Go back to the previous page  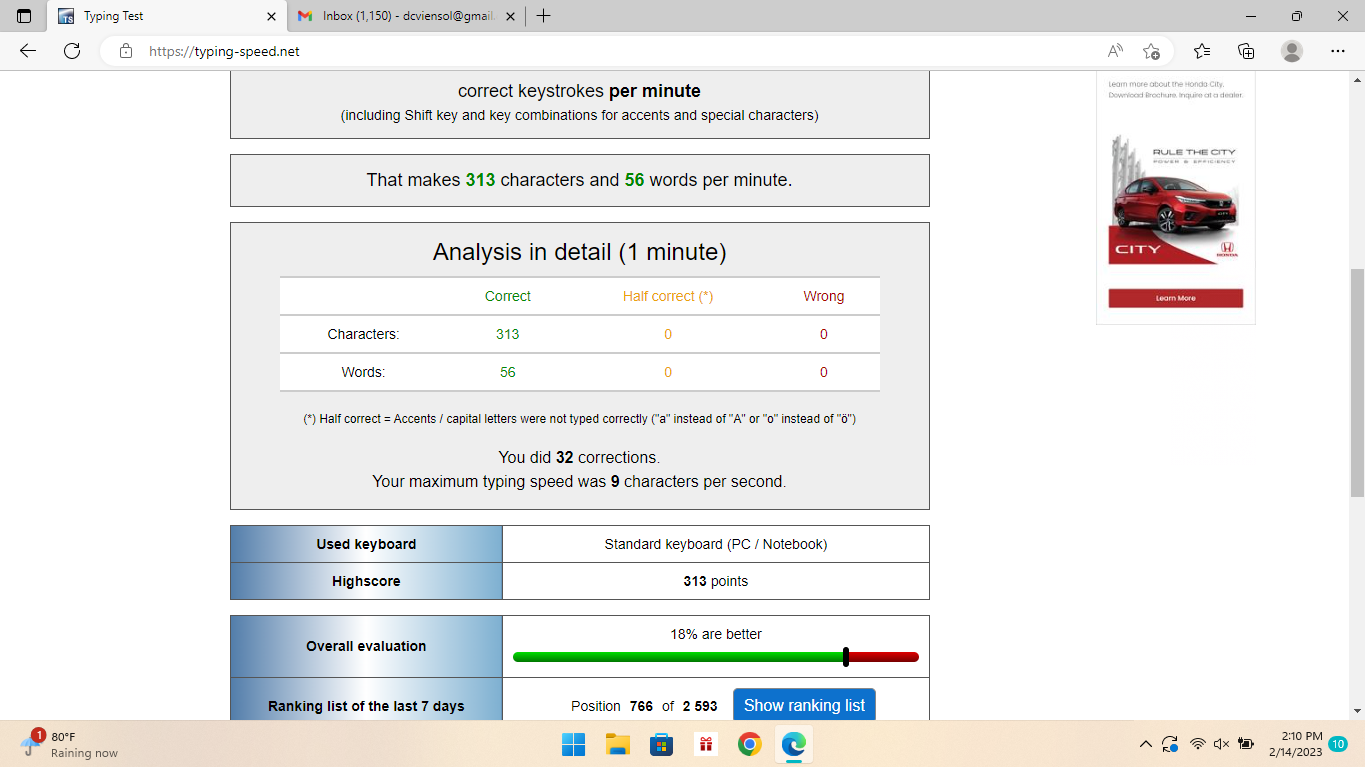pos(28,51)
